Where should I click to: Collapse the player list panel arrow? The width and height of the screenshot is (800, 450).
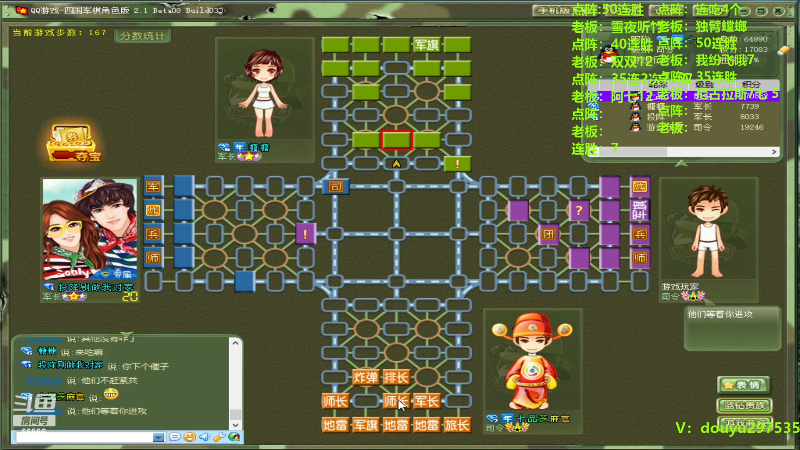[x=681, y=164]
